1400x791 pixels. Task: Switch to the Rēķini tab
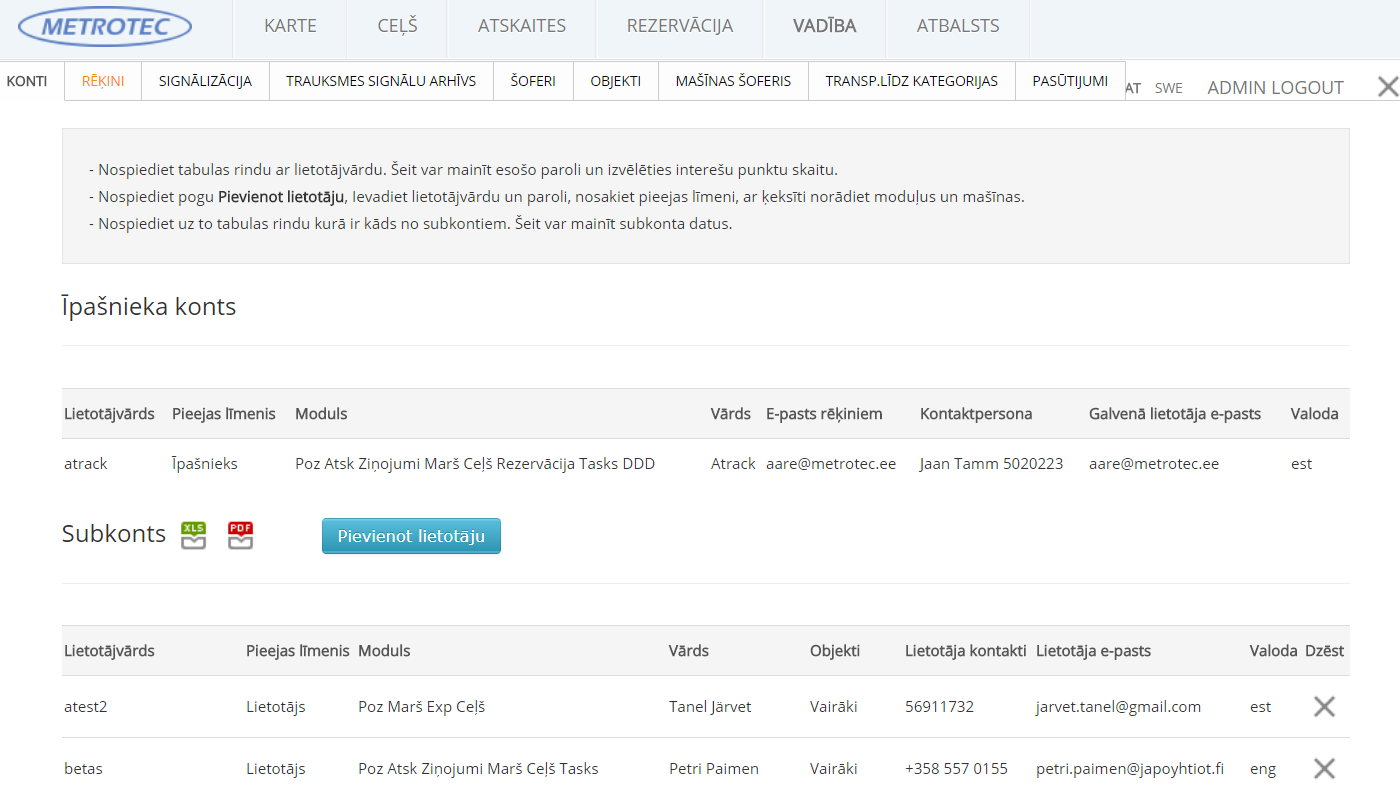pos(103,81)
